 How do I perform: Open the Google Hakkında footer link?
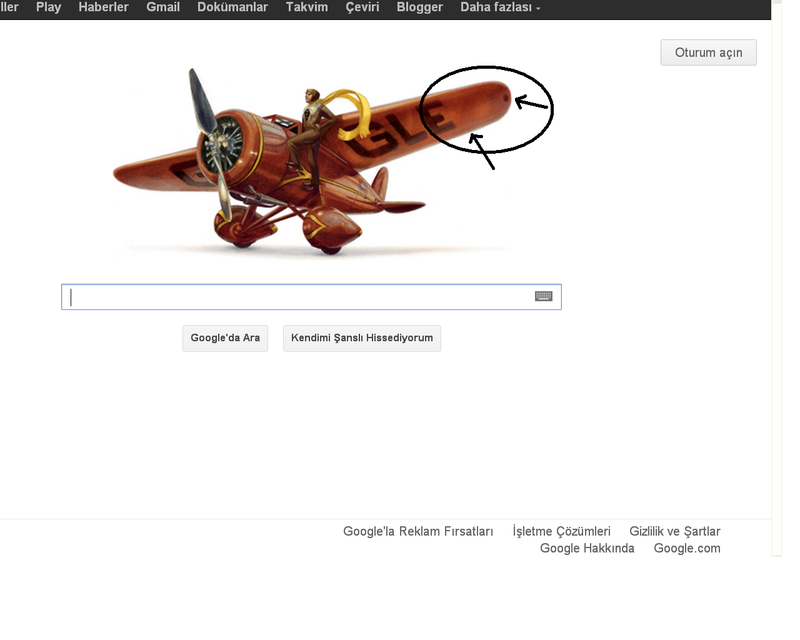pos(587,548)
